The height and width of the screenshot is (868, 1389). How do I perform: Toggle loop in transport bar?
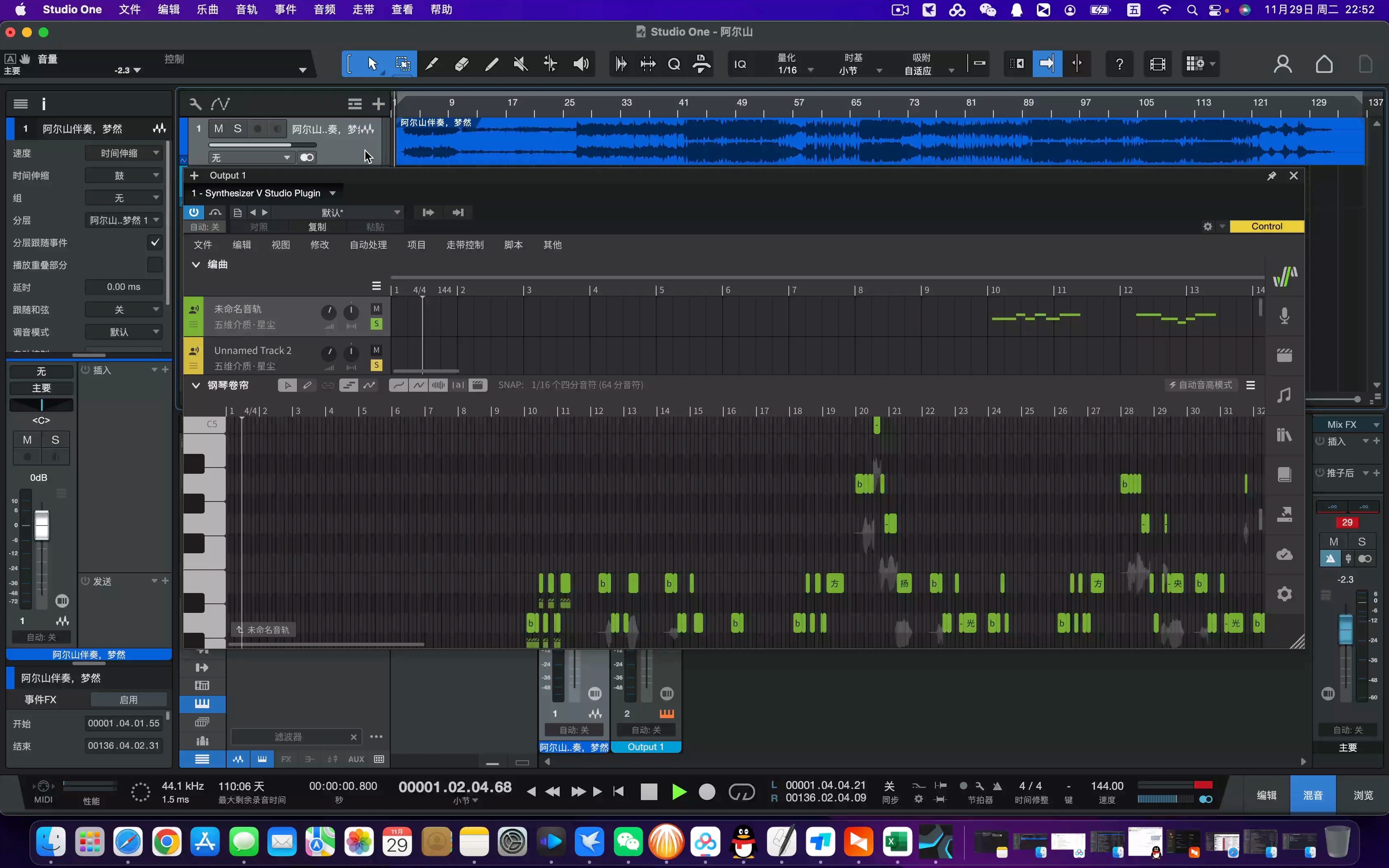click(x=741, y=792)
